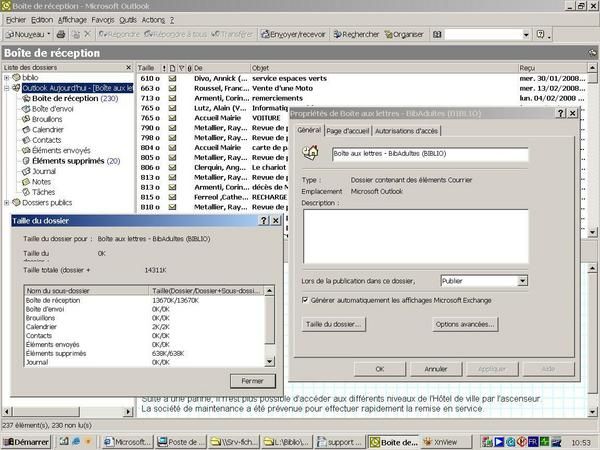Open Éléments envoyés folder
The image size is (600, 450).
(x=61, y=150)
